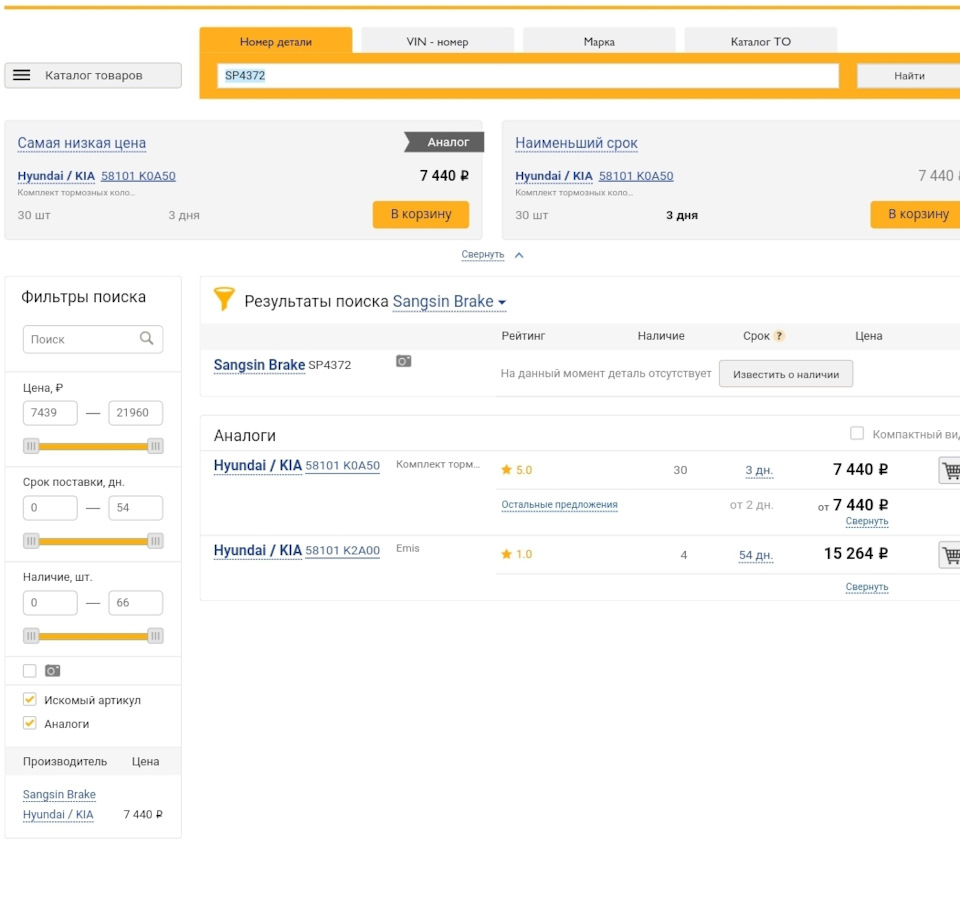The height and width of the screenshot is (897, 960).
Task: Click В корзину in Самая низкая цена card
Action: 421,214
